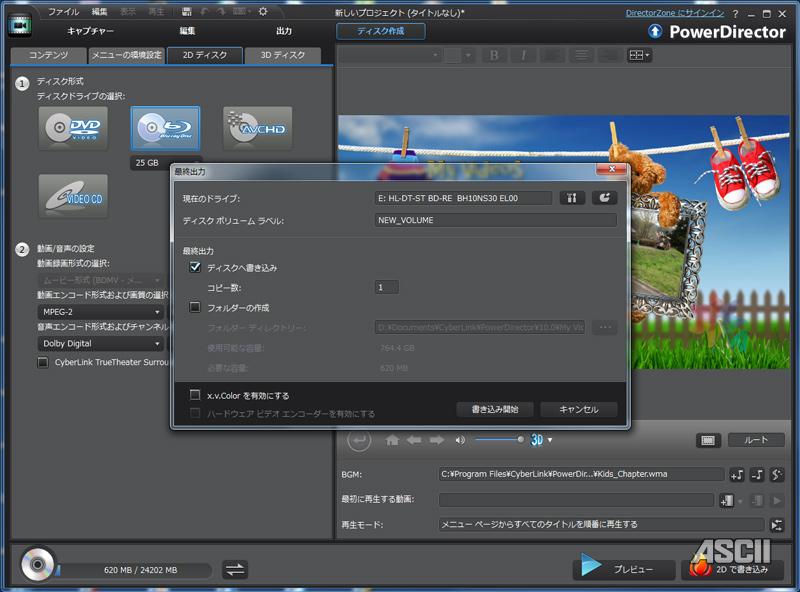Viewport: 800px width, 592px height.
Task: Open the ファイル menu
Action: pyautogui.click(x=64, y=11)
